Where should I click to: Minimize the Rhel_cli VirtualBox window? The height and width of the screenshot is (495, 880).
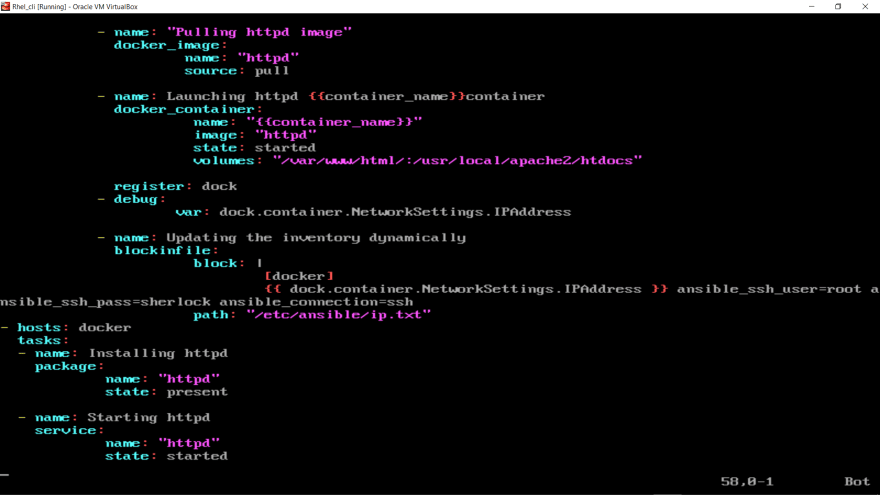pyautogui.click(x=812, y=6)
